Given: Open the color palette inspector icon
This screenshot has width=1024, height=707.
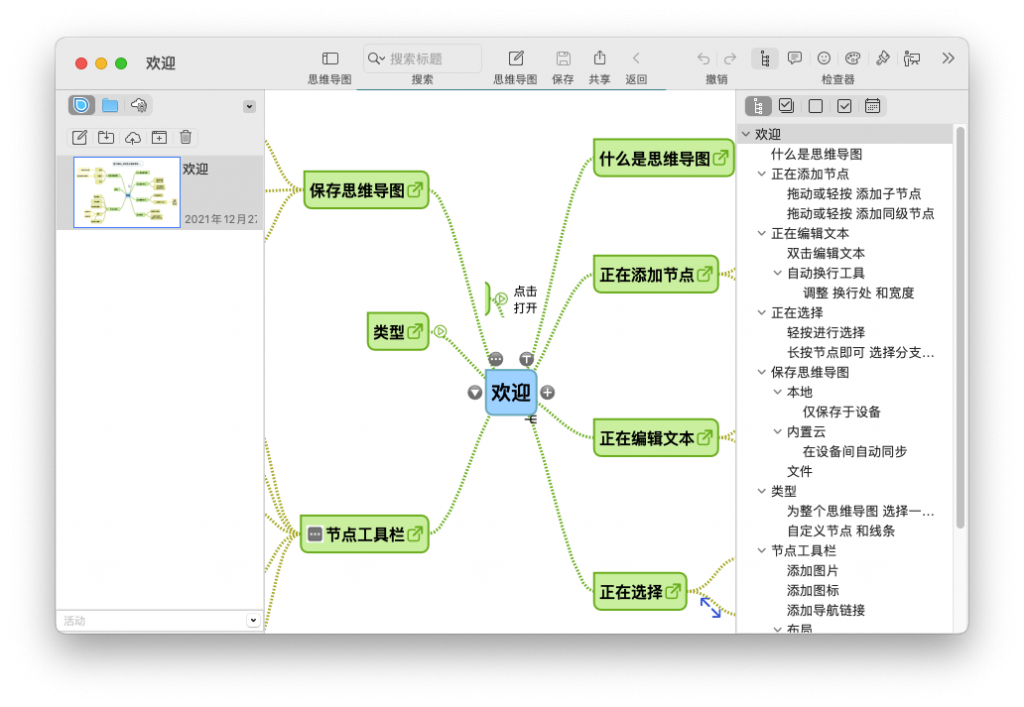Looking at the screenshot, I should point(853,58).
